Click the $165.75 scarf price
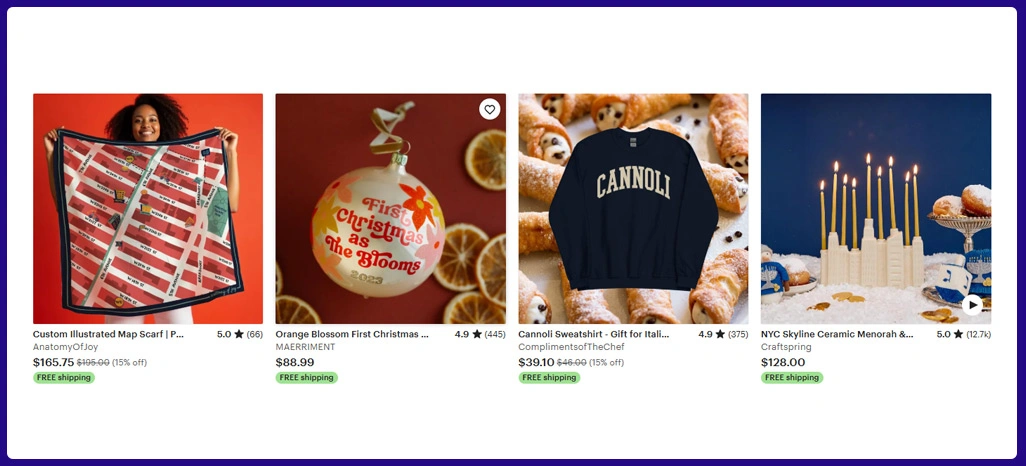Viewport: 1026px width, 466px height. click(x=54, y=362)
